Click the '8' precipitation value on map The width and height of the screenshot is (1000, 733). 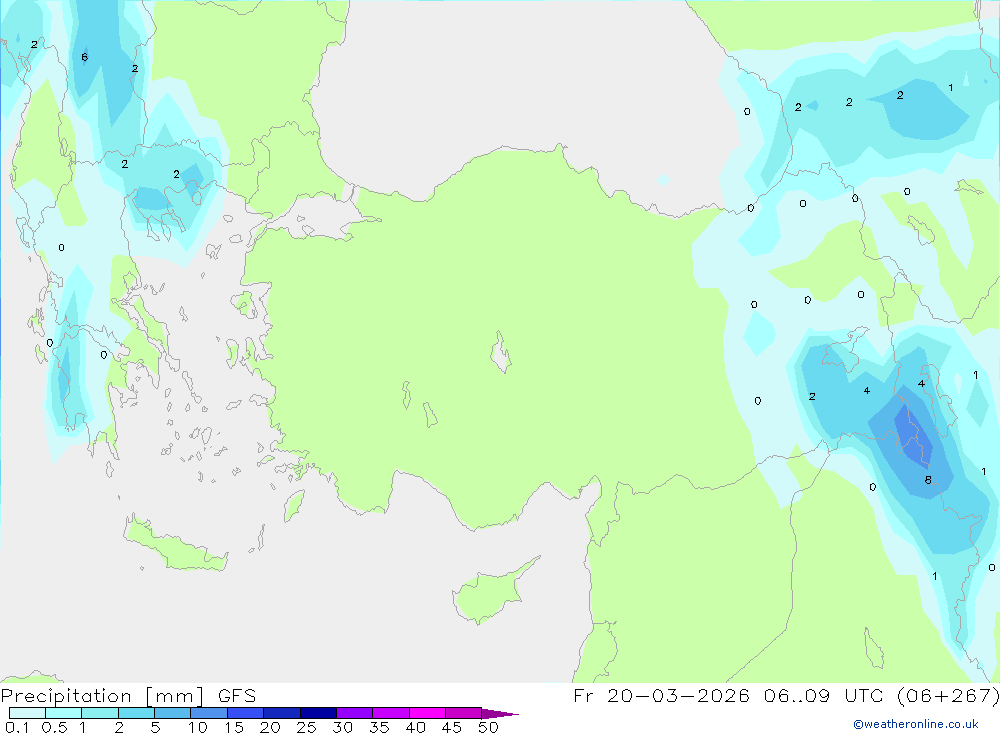tap(928, 480)
